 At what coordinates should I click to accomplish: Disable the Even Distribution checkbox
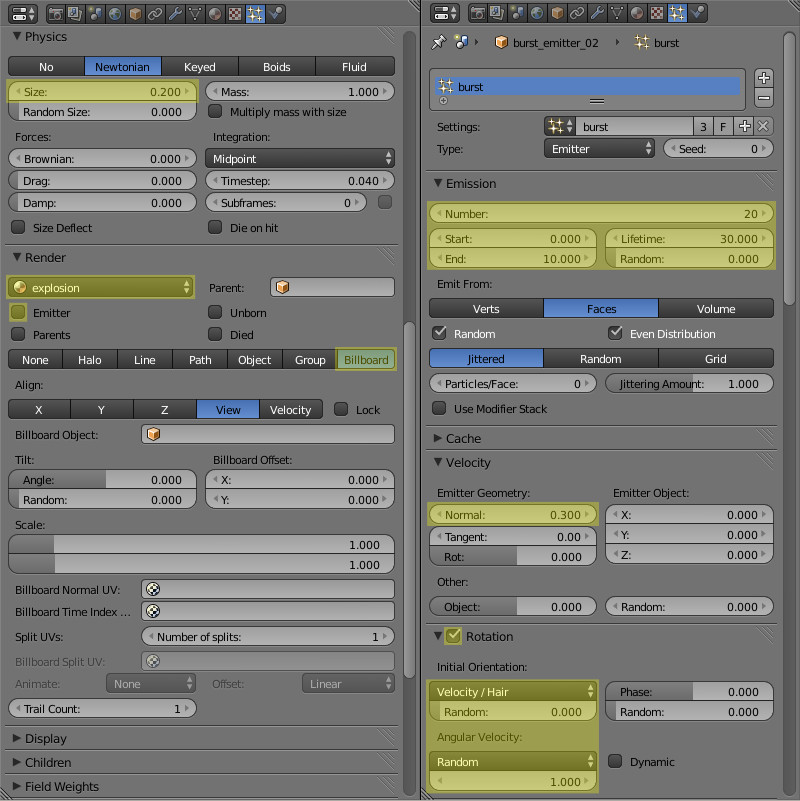point(615,334)
